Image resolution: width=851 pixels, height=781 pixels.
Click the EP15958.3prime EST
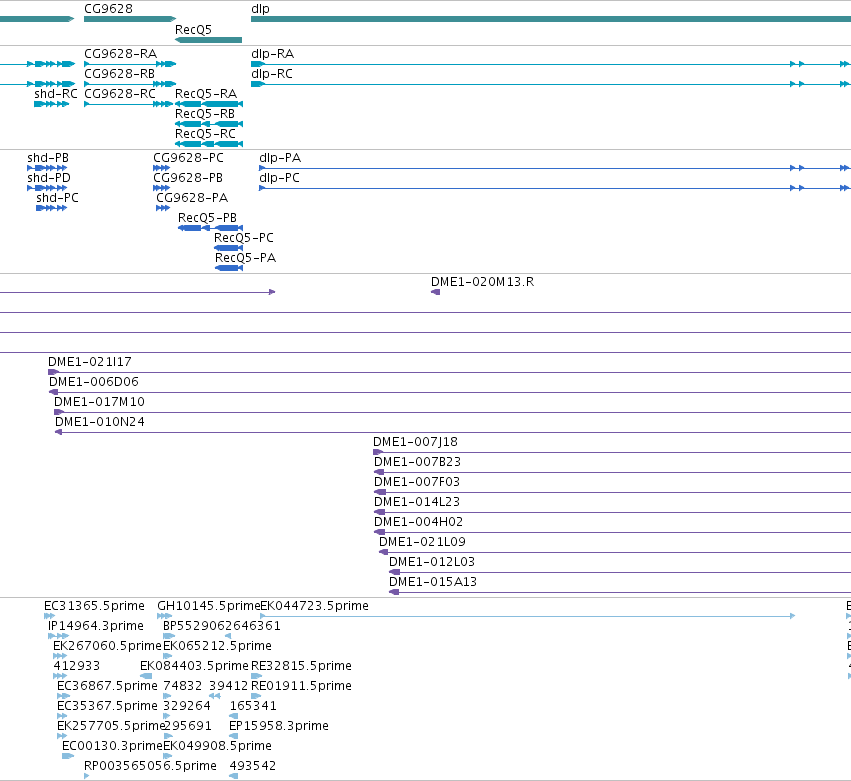(233, 736)
